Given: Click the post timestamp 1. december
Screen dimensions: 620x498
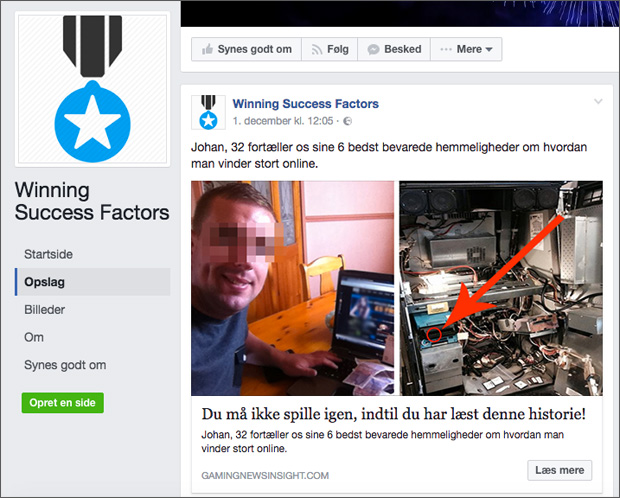Looking at the screenshot, I should tap(284, 121).
